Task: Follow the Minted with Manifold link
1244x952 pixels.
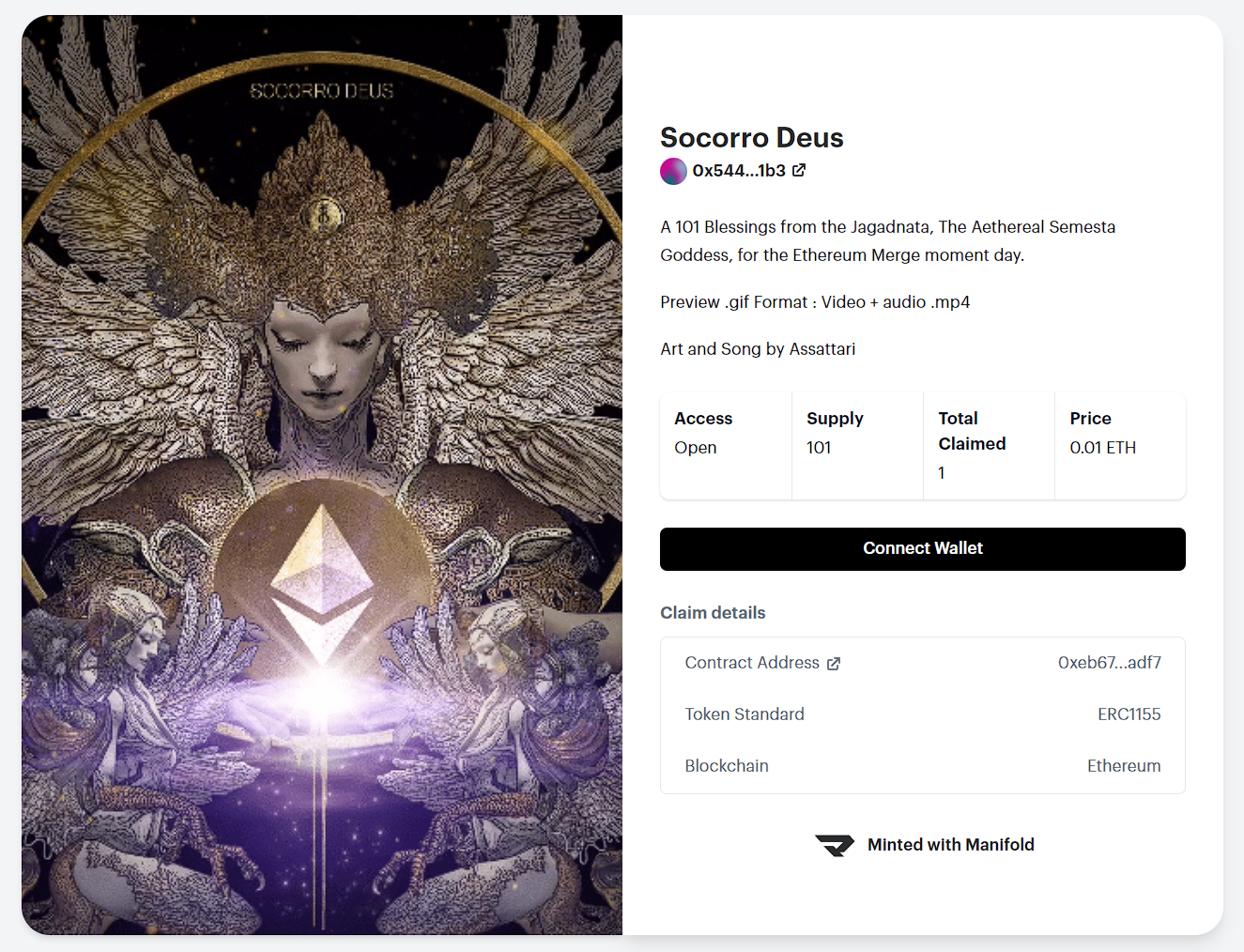Action: (950, 845)
